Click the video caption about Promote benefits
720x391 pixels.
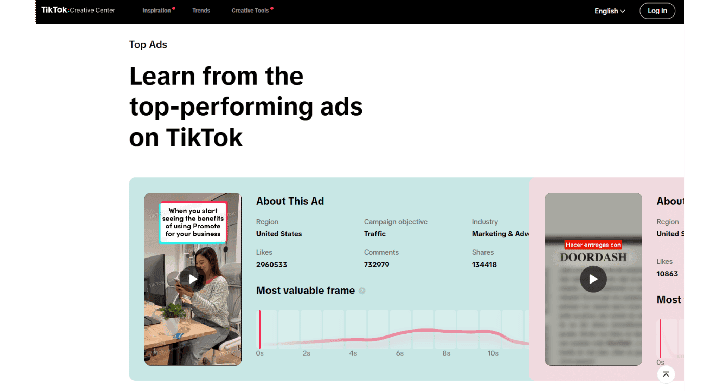point(193,222)
